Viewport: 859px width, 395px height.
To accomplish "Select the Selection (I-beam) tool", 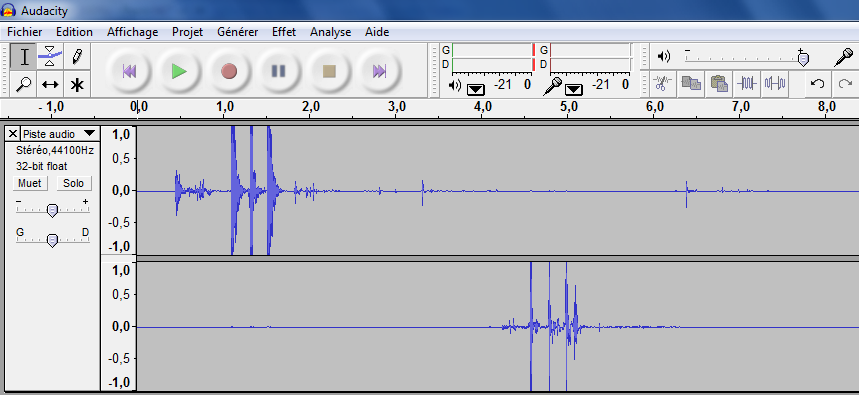I will click(x=24, y=57).
